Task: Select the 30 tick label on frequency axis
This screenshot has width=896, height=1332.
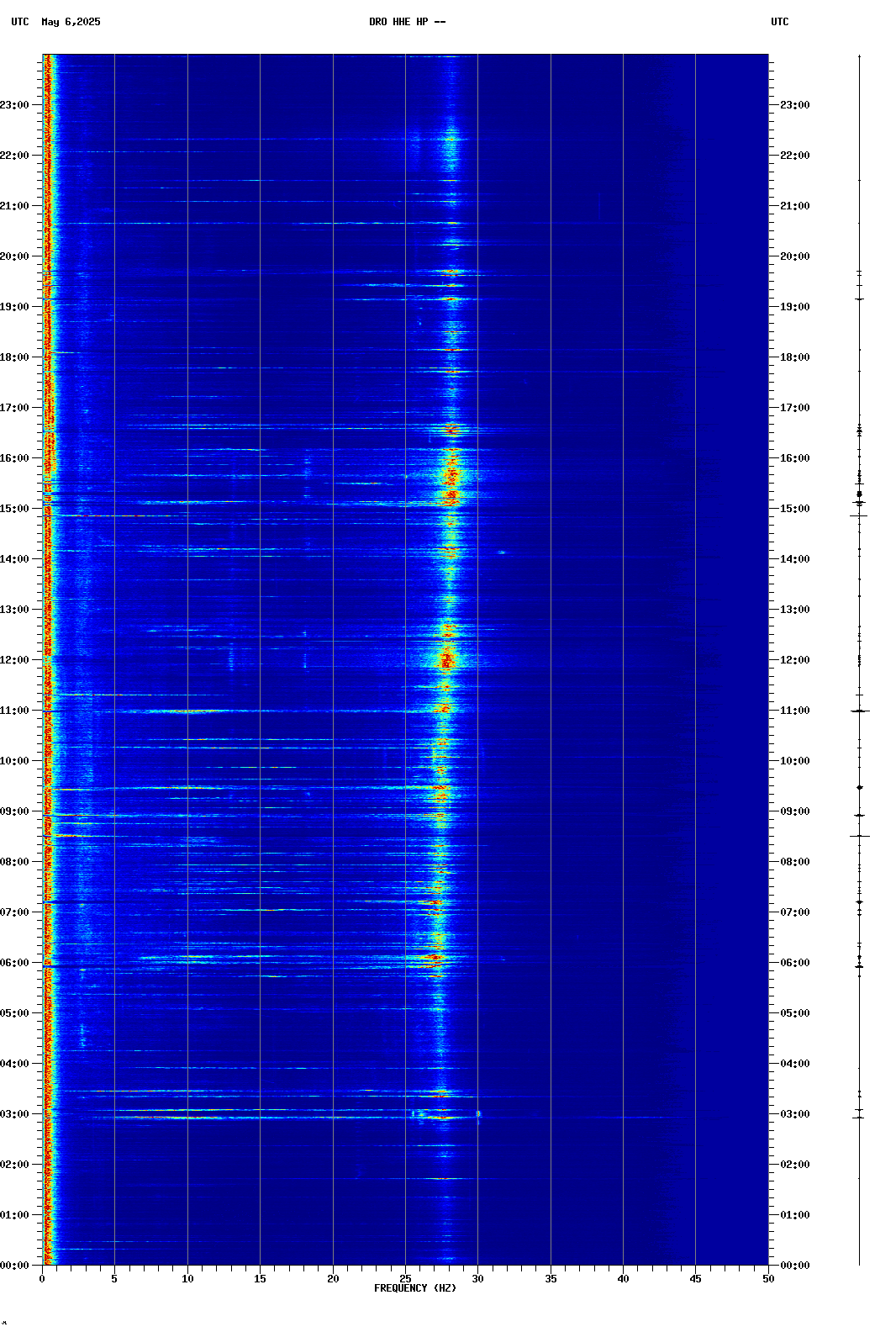Action: coord(477,1279)
